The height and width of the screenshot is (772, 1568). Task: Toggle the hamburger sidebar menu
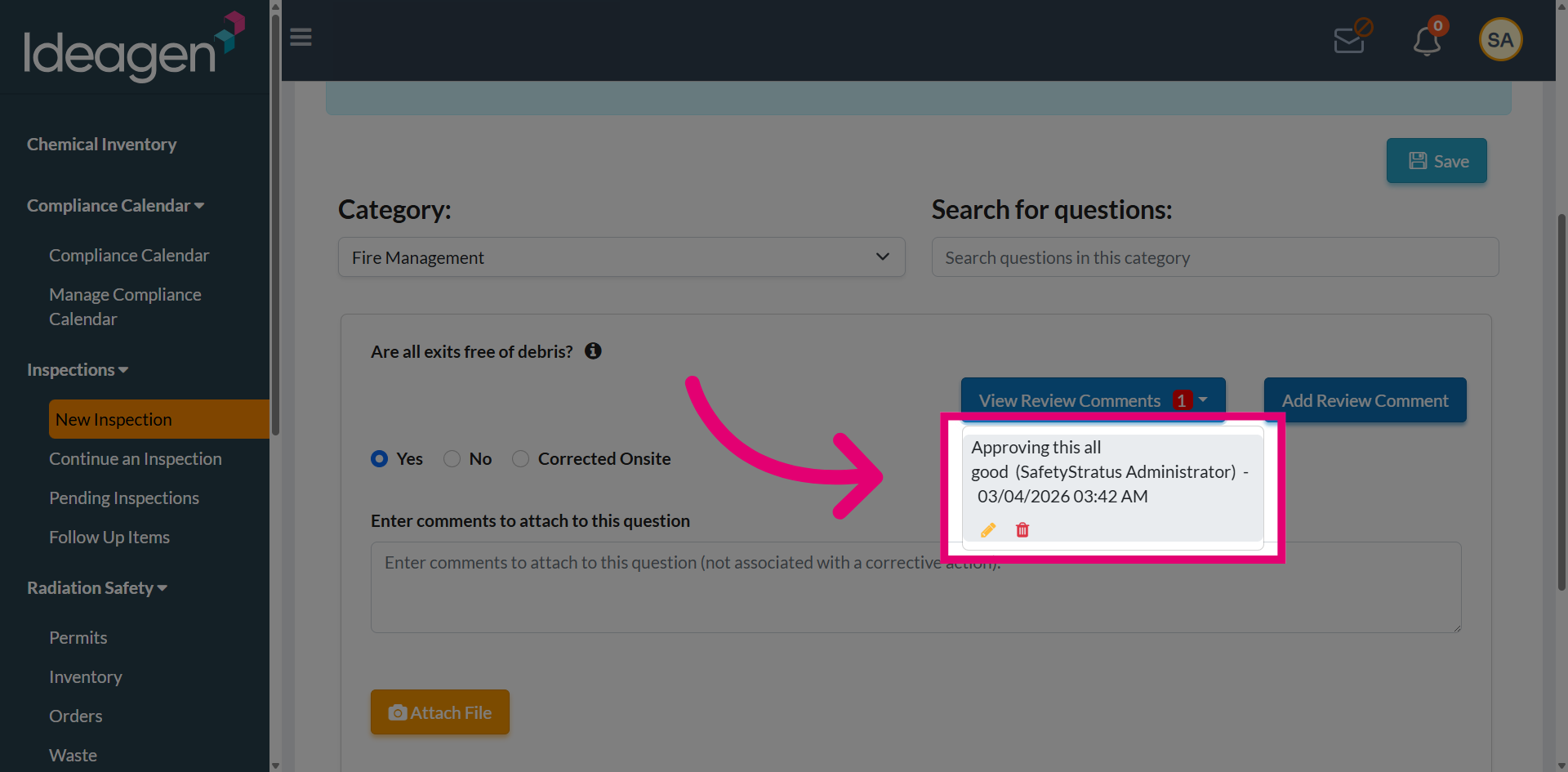301,38
